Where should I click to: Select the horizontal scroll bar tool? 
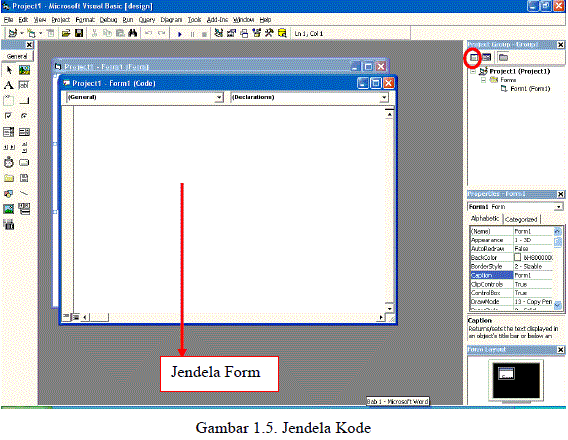point(9,147)
